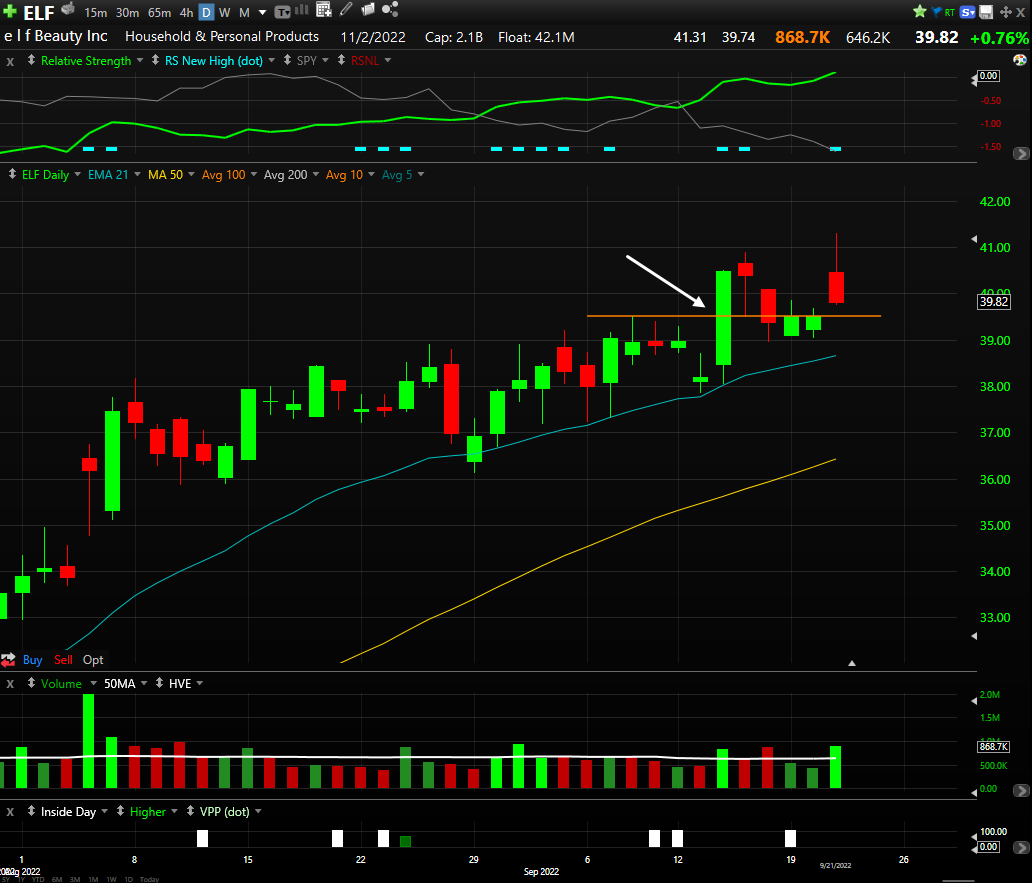Viewport: 1032px width, 883px height.
Task: Click the reorder arrows beside ELF Daily
Action: [12, 174]
